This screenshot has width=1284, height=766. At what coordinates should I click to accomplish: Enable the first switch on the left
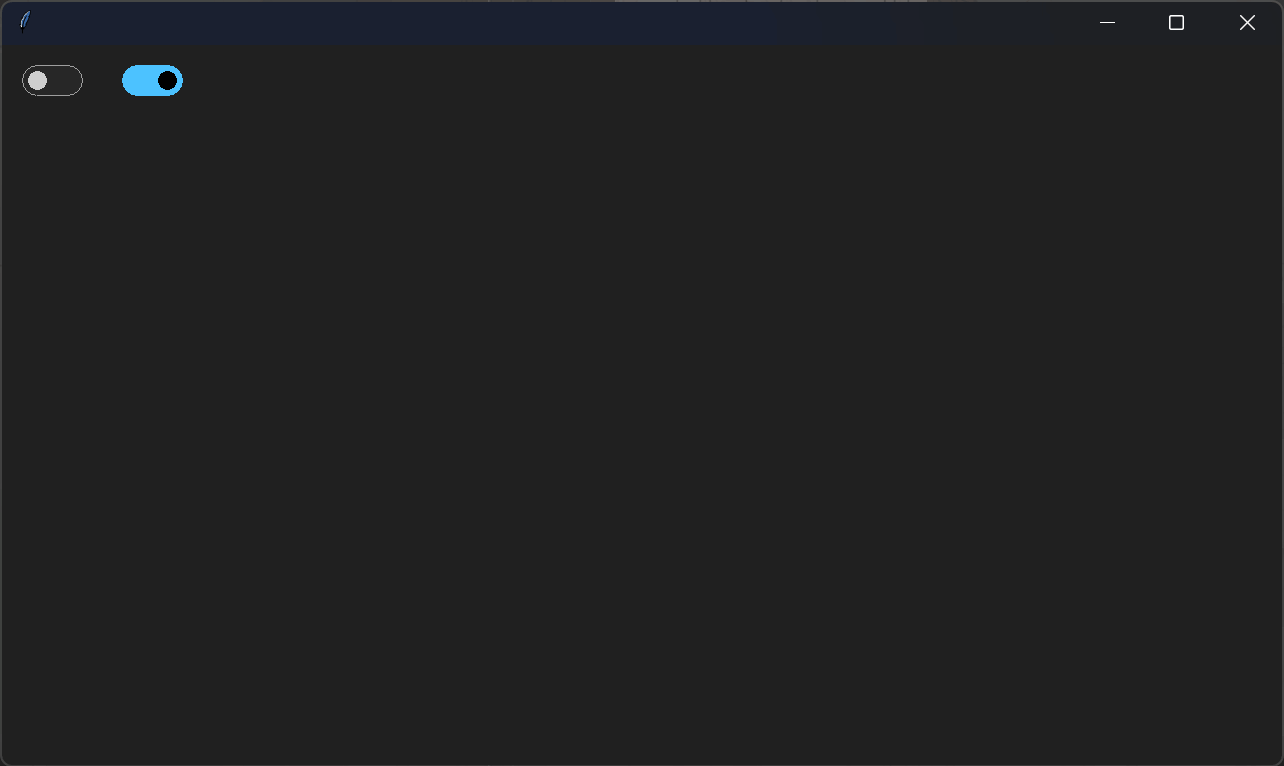click(52, 81)
